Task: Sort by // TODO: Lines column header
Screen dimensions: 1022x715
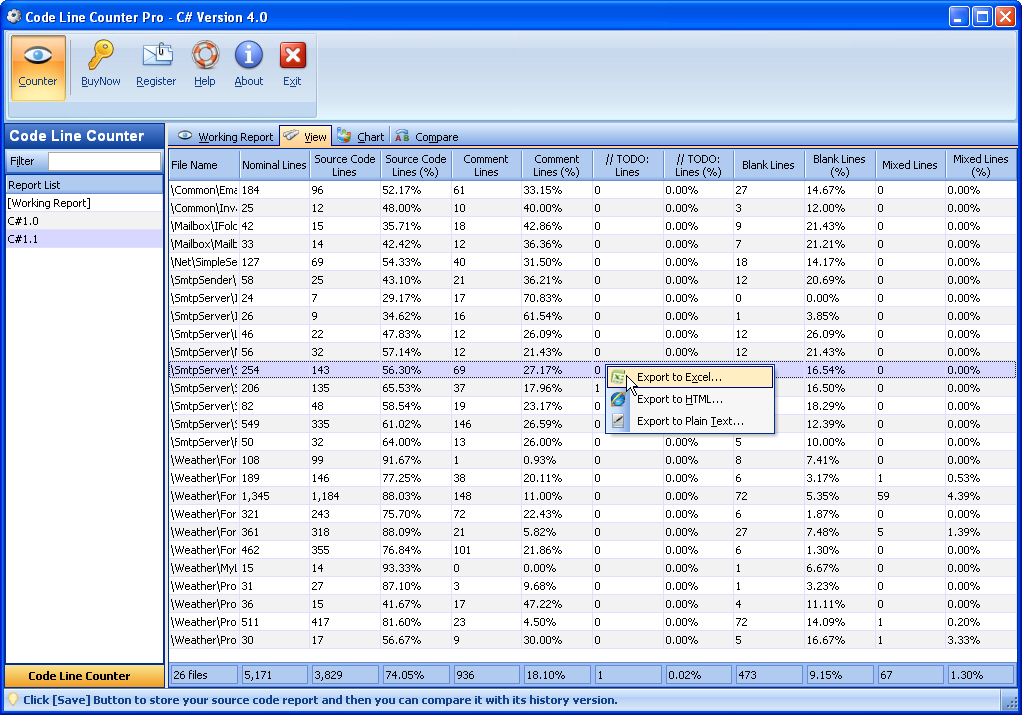Action: coord(627,165)
